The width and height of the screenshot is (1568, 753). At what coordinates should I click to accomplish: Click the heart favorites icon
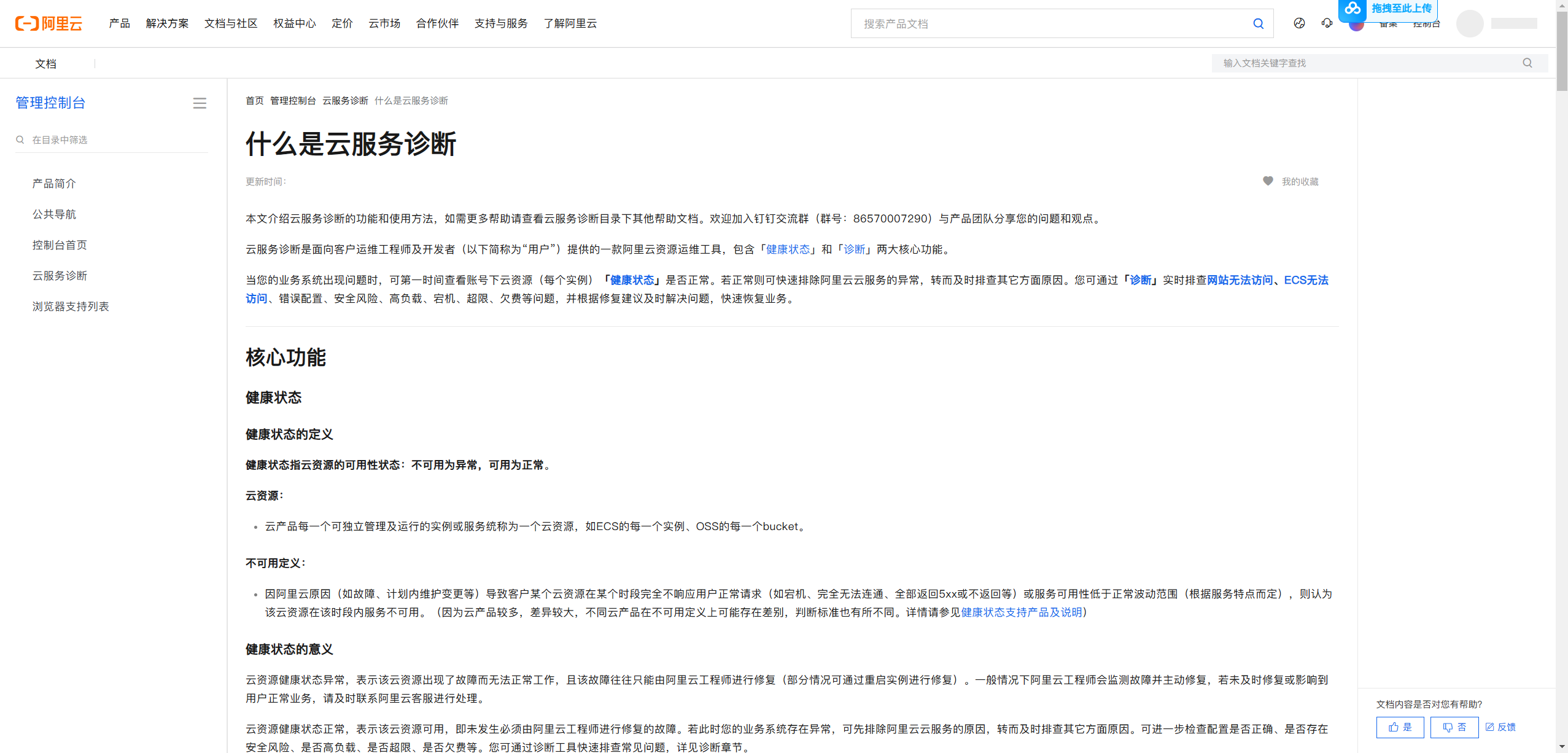1268,181
